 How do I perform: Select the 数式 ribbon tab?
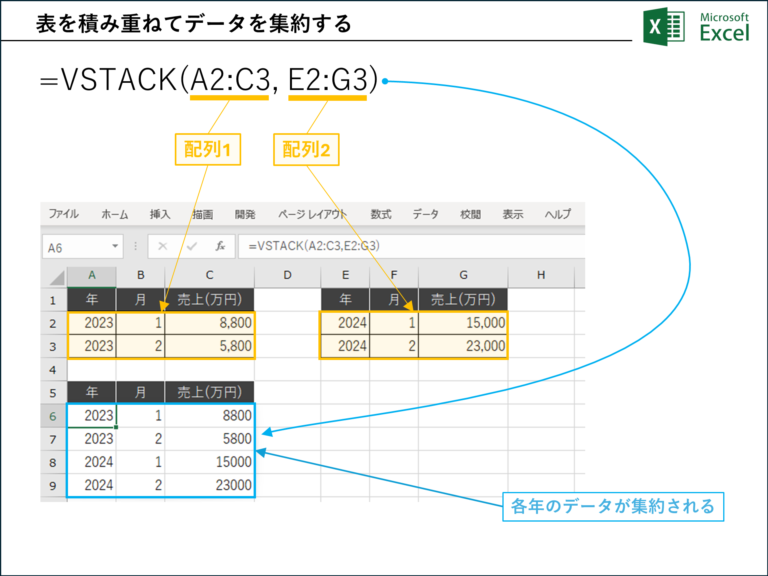[381, 214]
